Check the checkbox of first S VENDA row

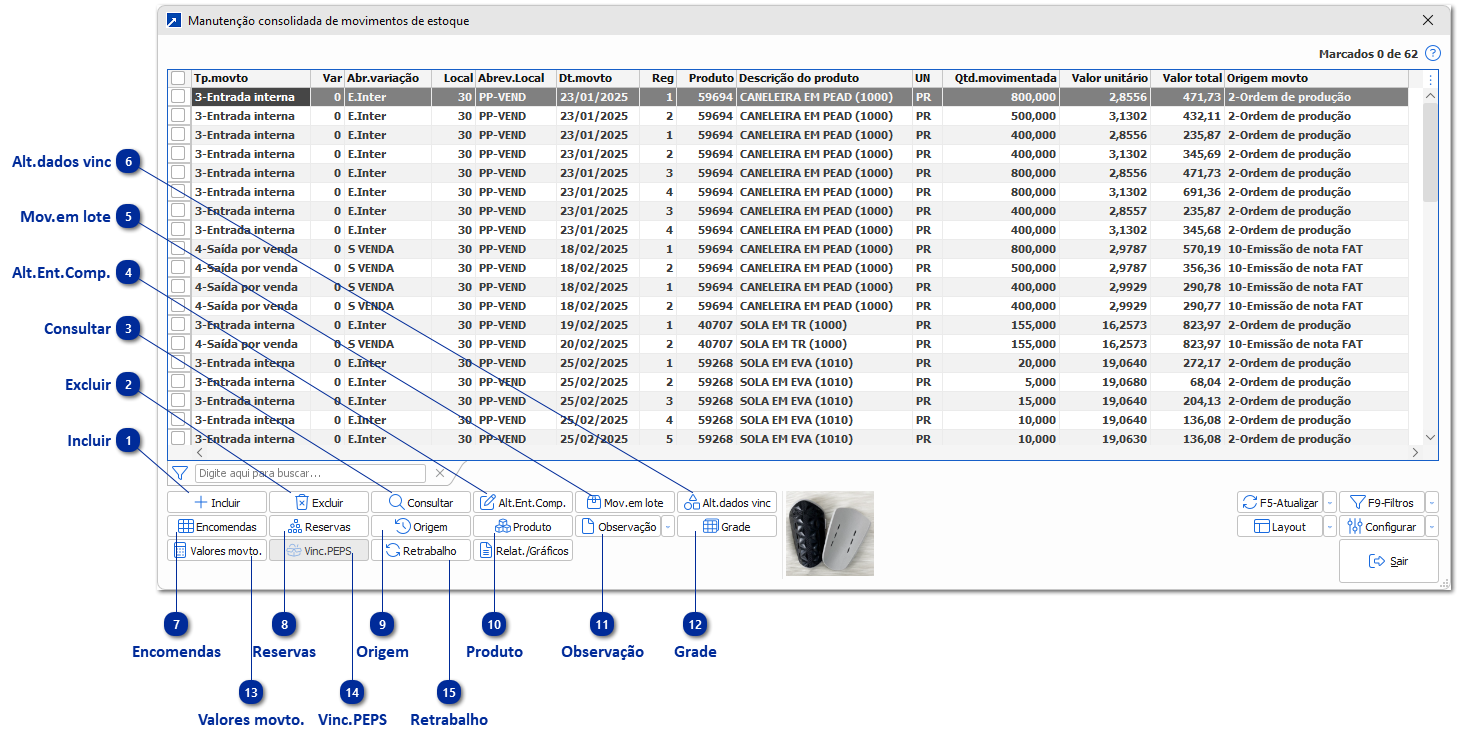click(178, 249)
